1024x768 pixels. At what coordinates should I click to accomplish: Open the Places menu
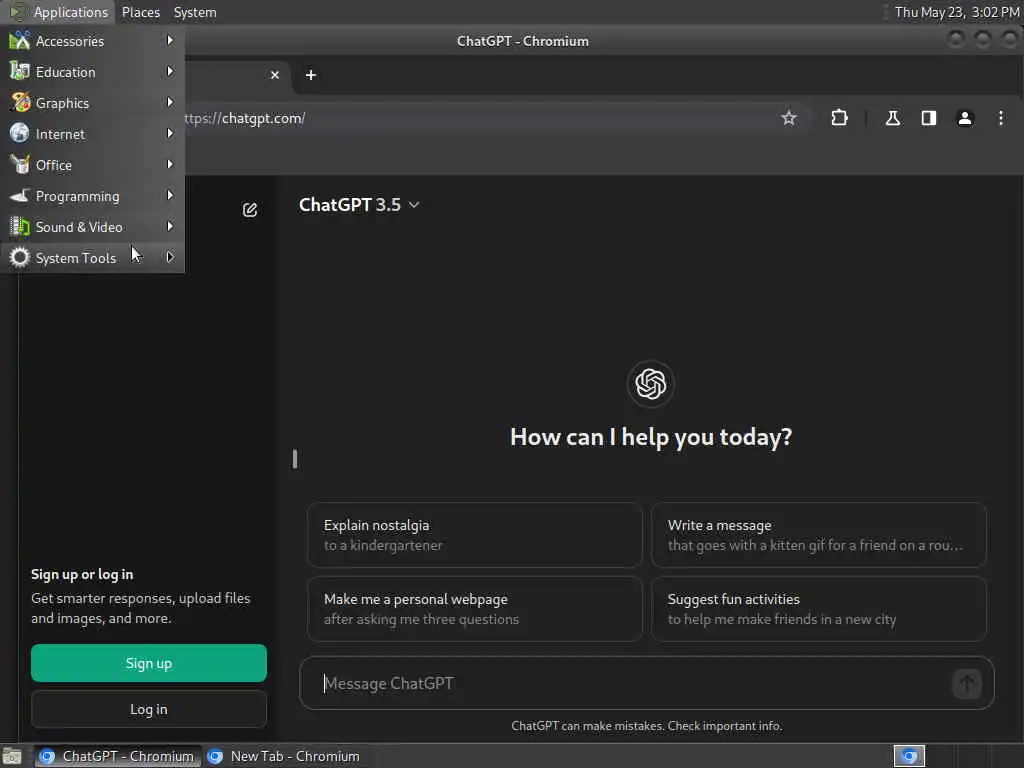141,12
